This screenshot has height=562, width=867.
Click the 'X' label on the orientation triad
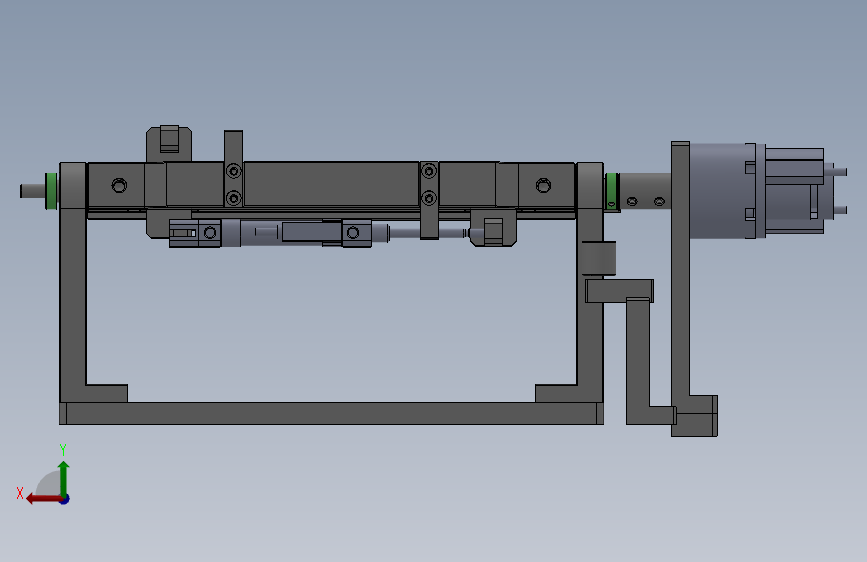20,493
